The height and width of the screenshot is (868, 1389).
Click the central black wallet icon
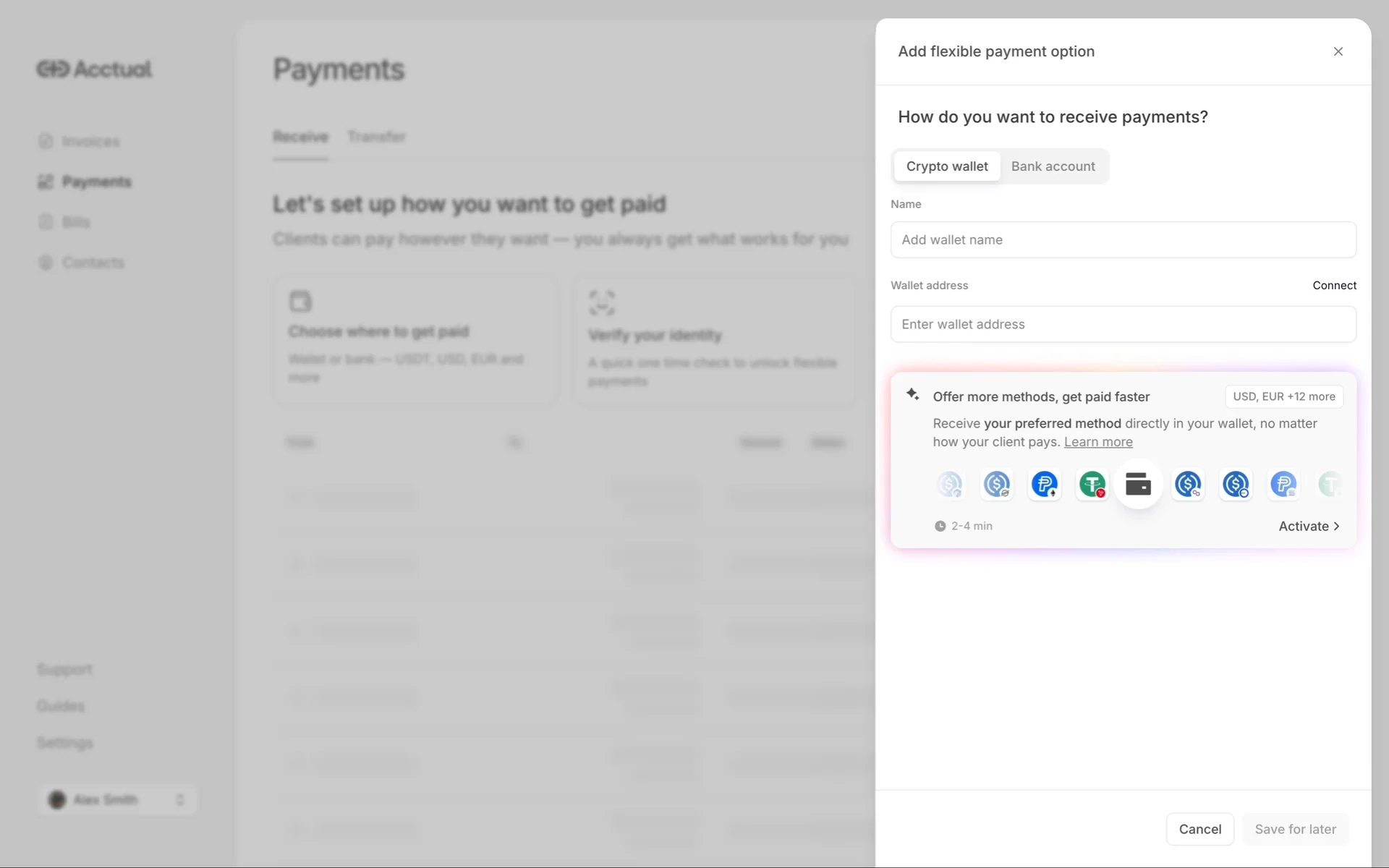point(1138,484)
